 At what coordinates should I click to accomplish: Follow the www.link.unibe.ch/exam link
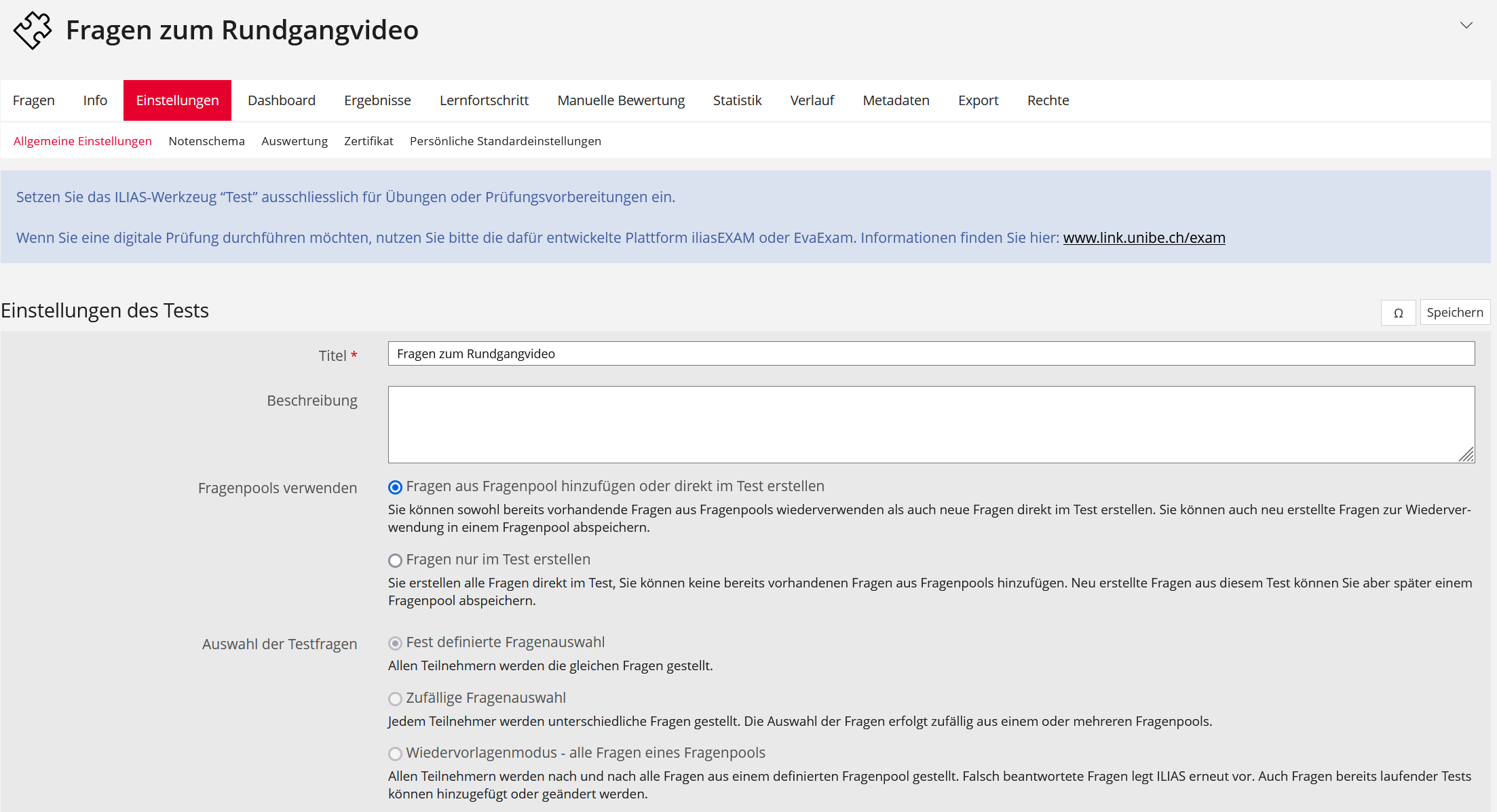(x=1144, y=238)
